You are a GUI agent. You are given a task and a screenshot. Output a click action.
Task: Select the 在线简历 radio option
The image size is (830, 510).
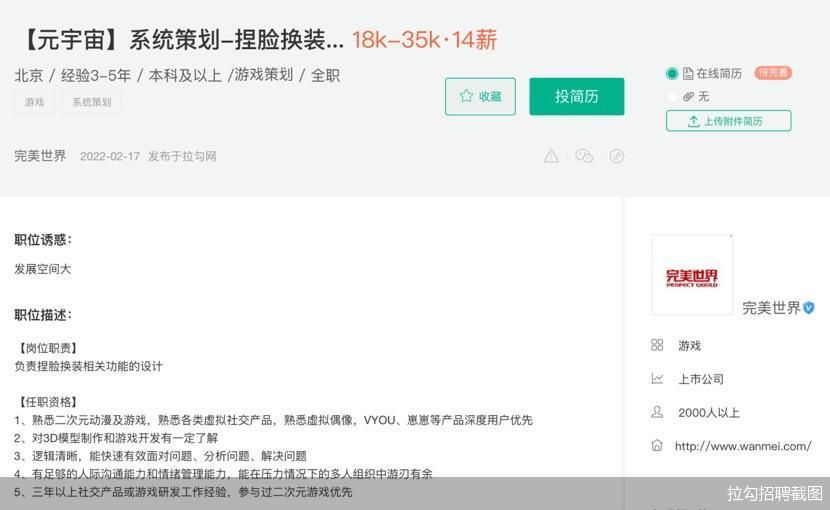click(x=672, y=74)
